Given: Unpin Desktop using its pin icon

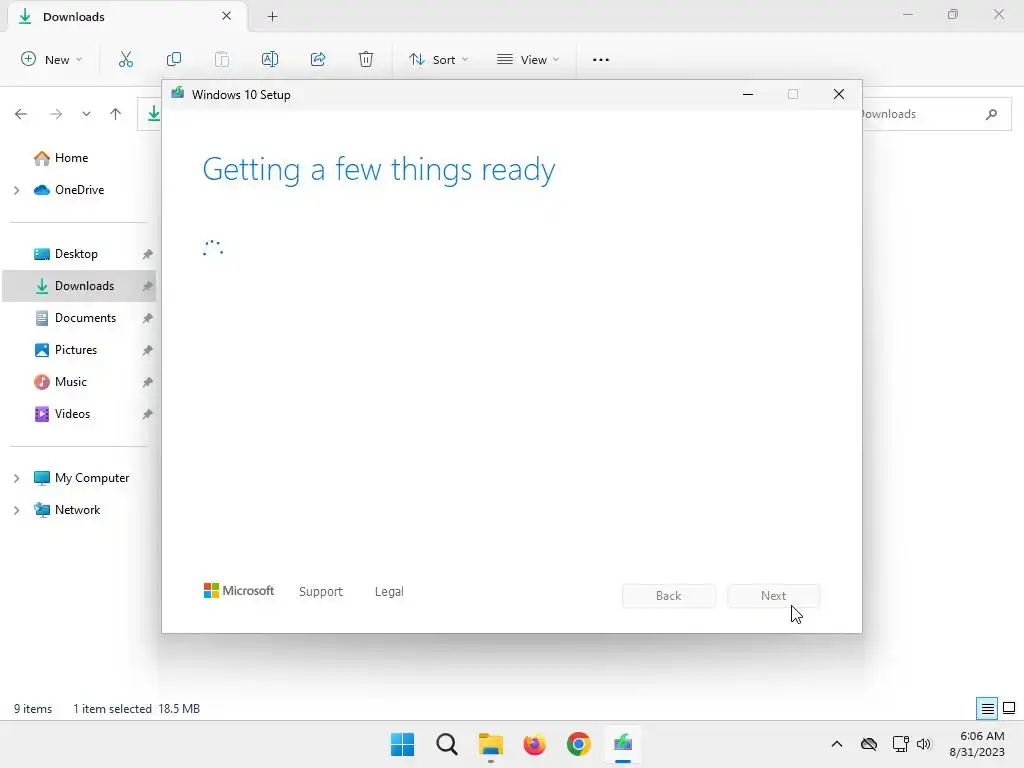Looking at the screenshot, I should pos(148,254).
